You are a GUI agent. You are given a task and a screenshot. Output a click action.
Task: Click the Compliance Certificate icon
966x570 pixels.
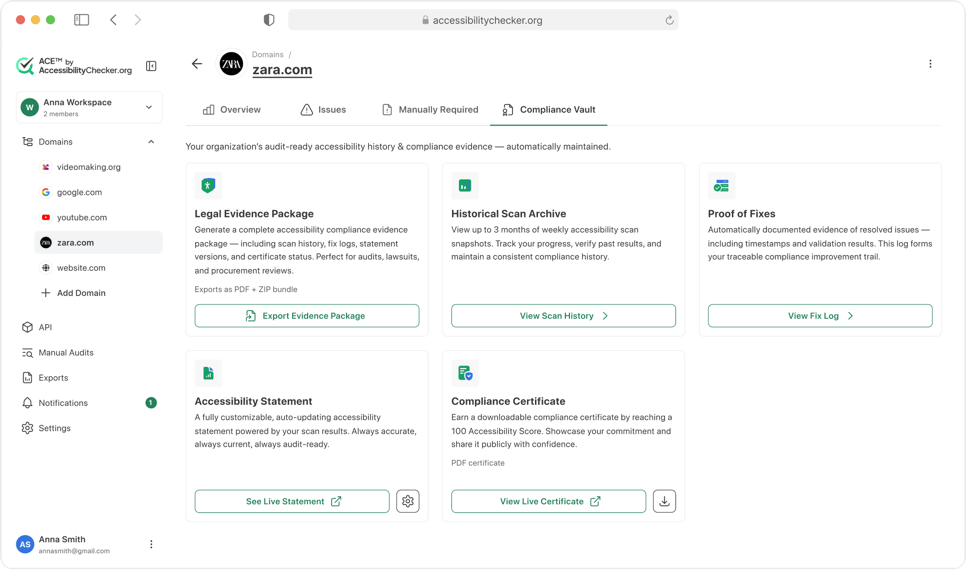pos(465,373)
